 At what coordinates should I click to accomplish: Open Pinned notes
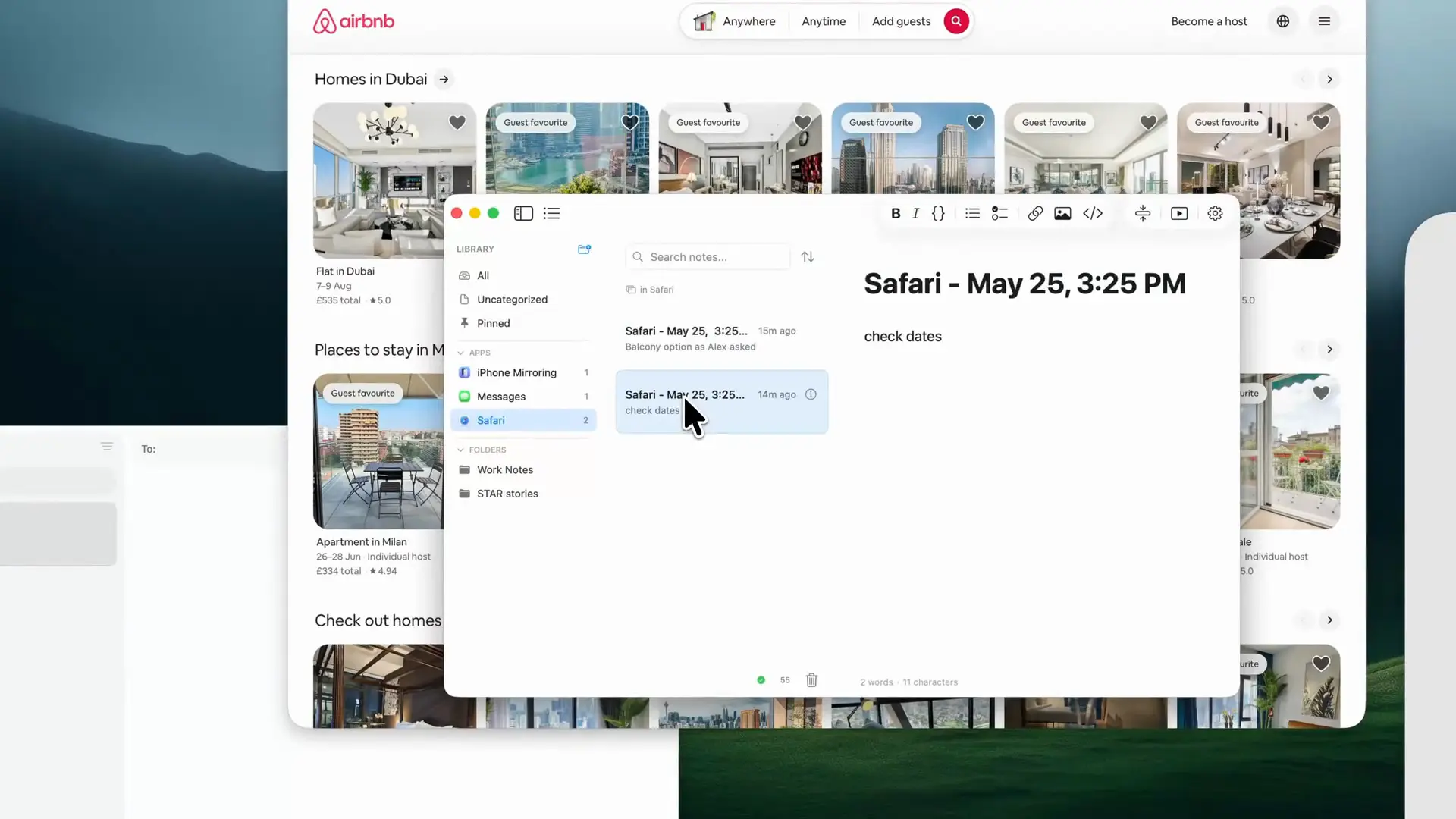[x=523, y=323]
